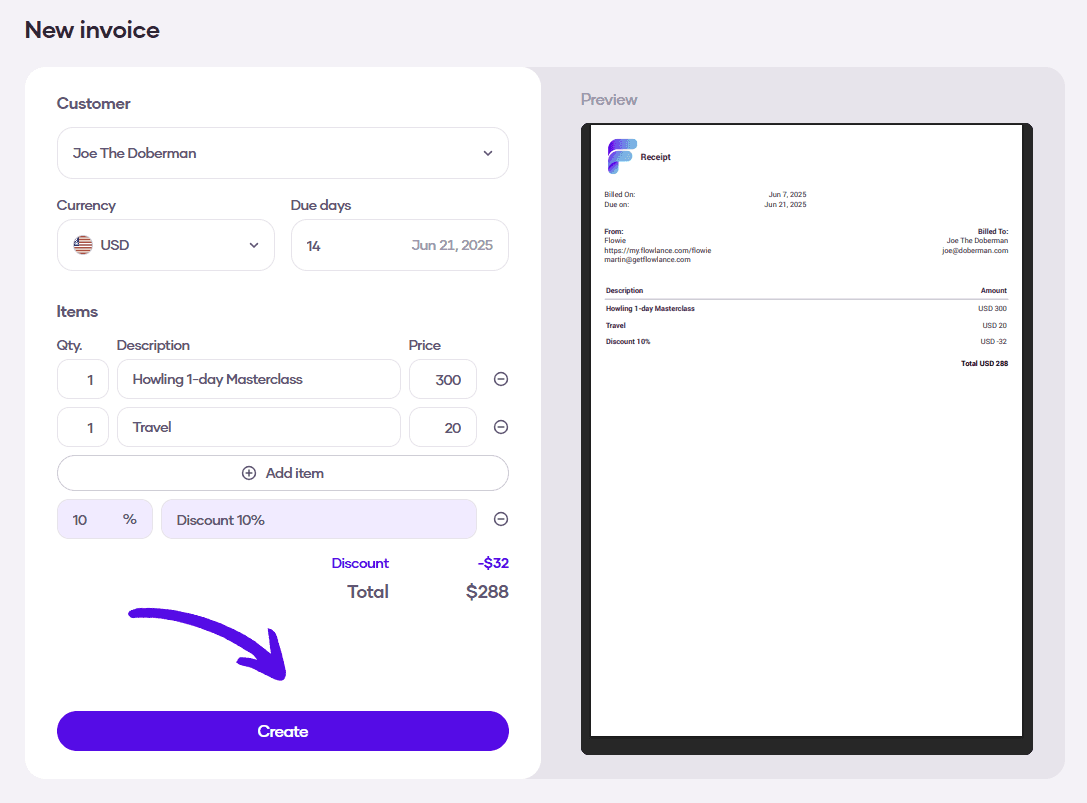Open the Customer dropdown
Viewport: 1087px width, 803px height.
(x=283, y=153)
